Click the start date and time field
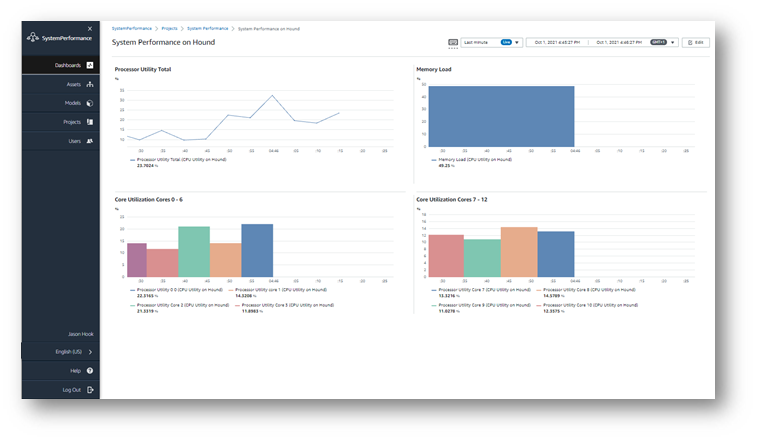This screenshot has width=757, height=441. (x=556, y=43)
